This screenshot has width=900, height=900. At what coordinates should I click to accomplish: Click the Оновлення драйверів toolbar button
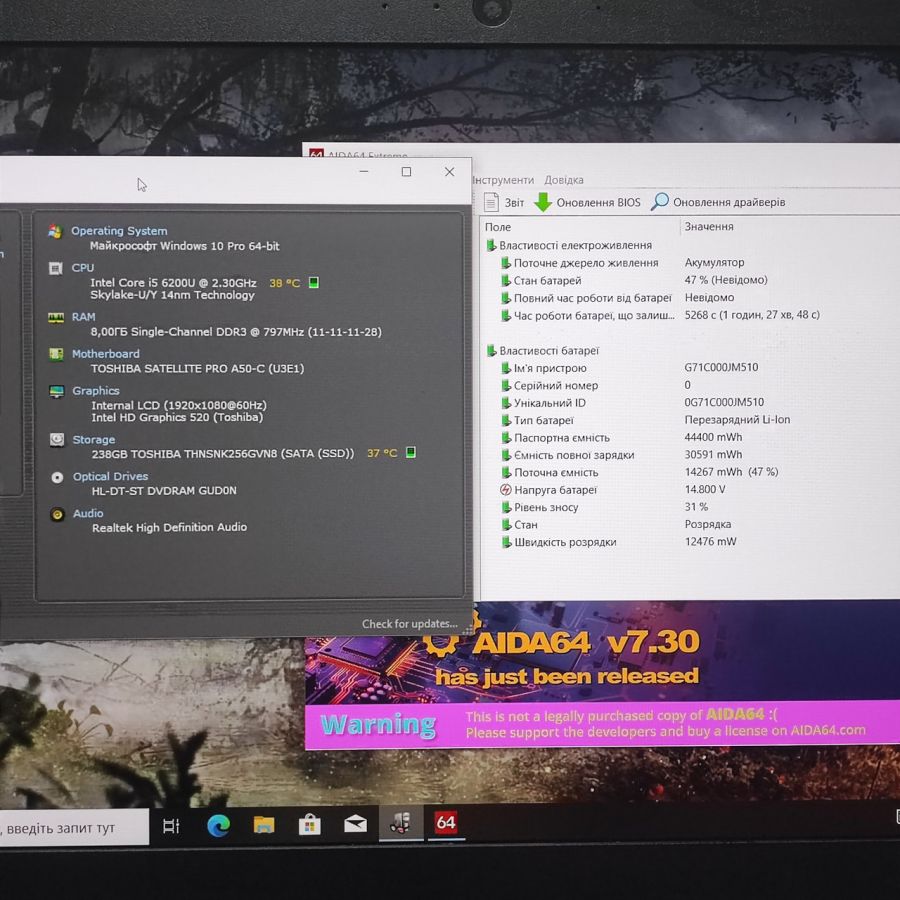click(717, 202)
